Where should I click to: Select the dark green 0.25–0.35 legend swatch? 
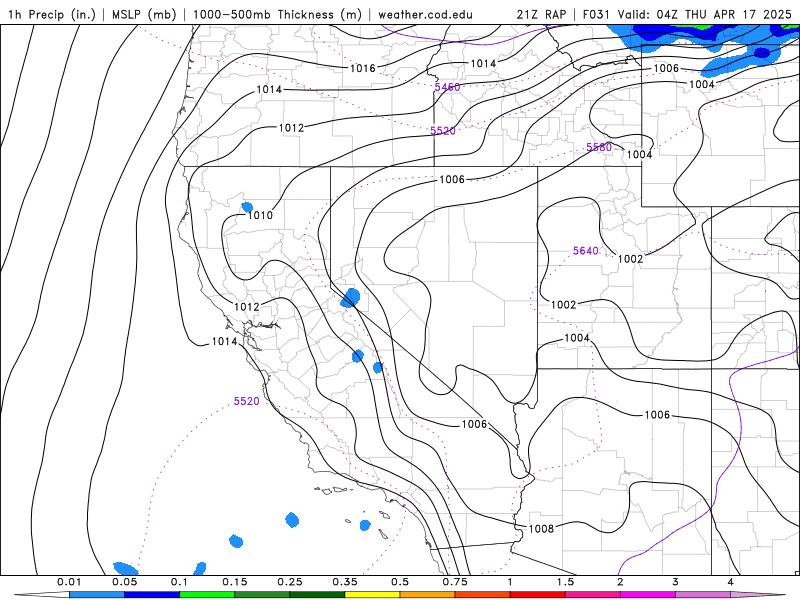pyautogui.click(x=317, y=595)
